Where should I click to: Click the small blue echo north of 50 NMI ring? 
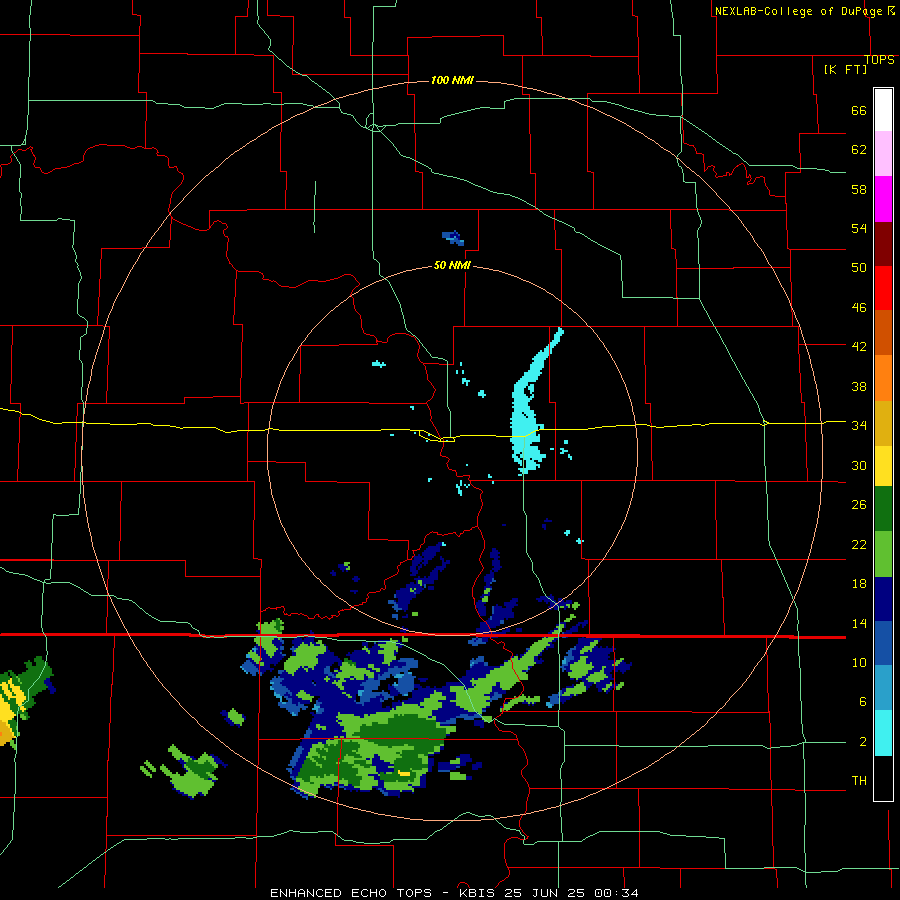pos(453,238)
